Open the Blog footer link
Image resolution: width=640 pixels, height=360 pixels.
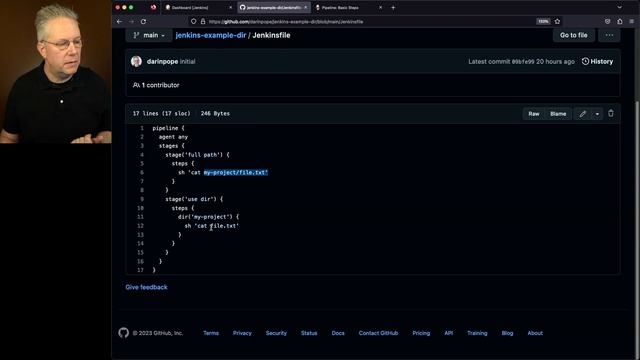[x=507, y=333]
